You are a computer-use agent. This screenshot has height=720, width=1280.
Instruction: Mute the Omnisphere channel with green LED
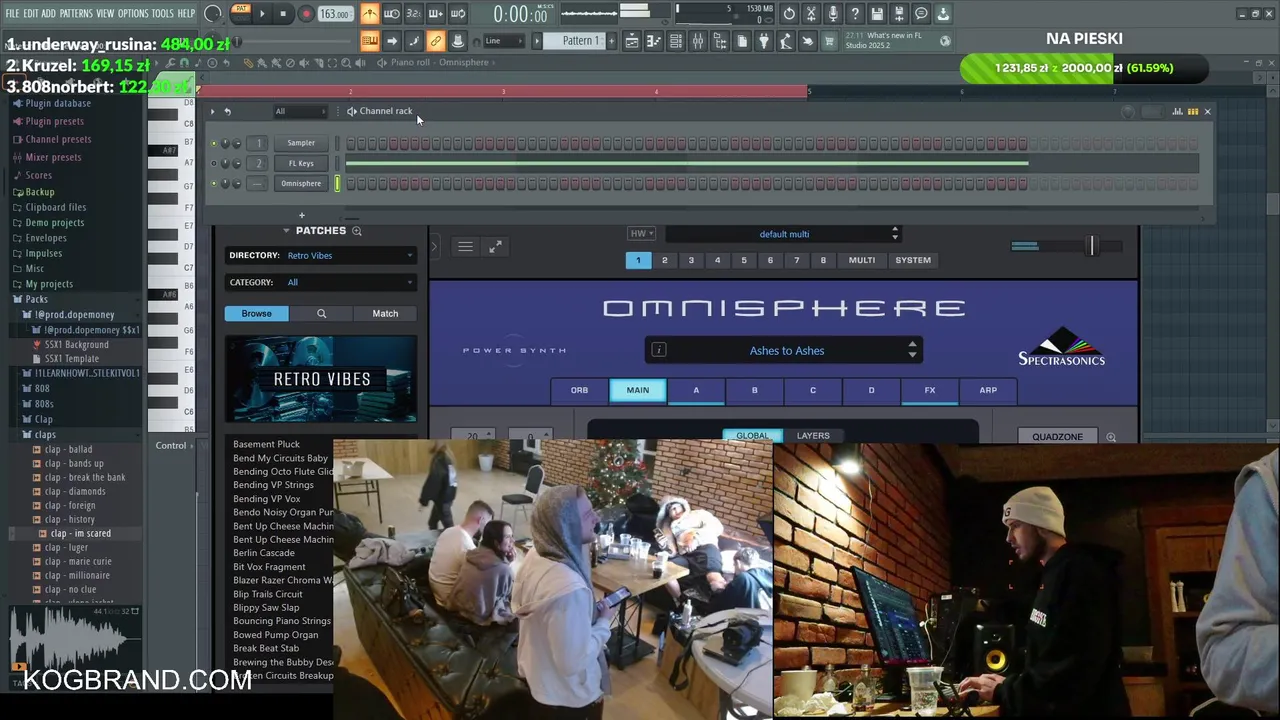click(213, 183)
